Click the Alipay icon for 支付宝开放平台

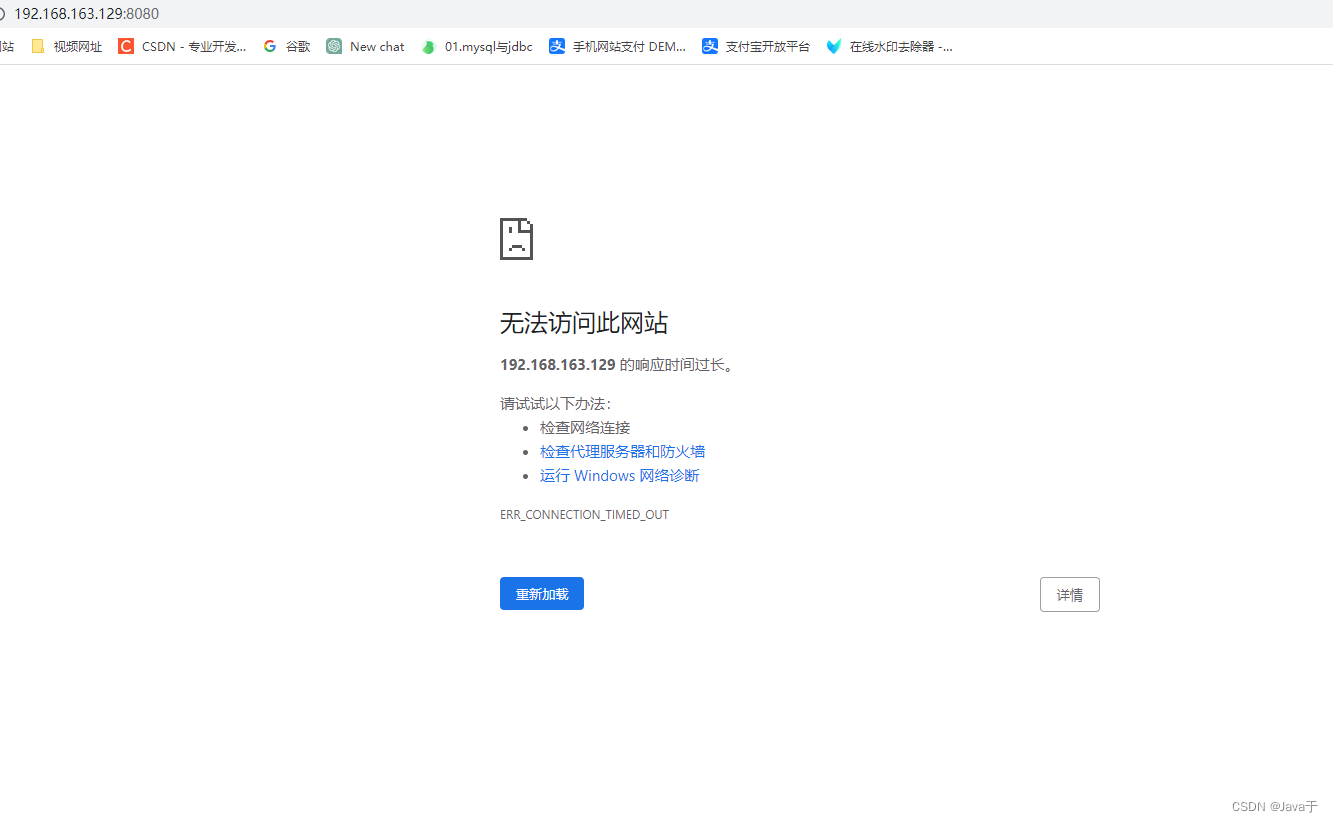(x=710, y=46)
